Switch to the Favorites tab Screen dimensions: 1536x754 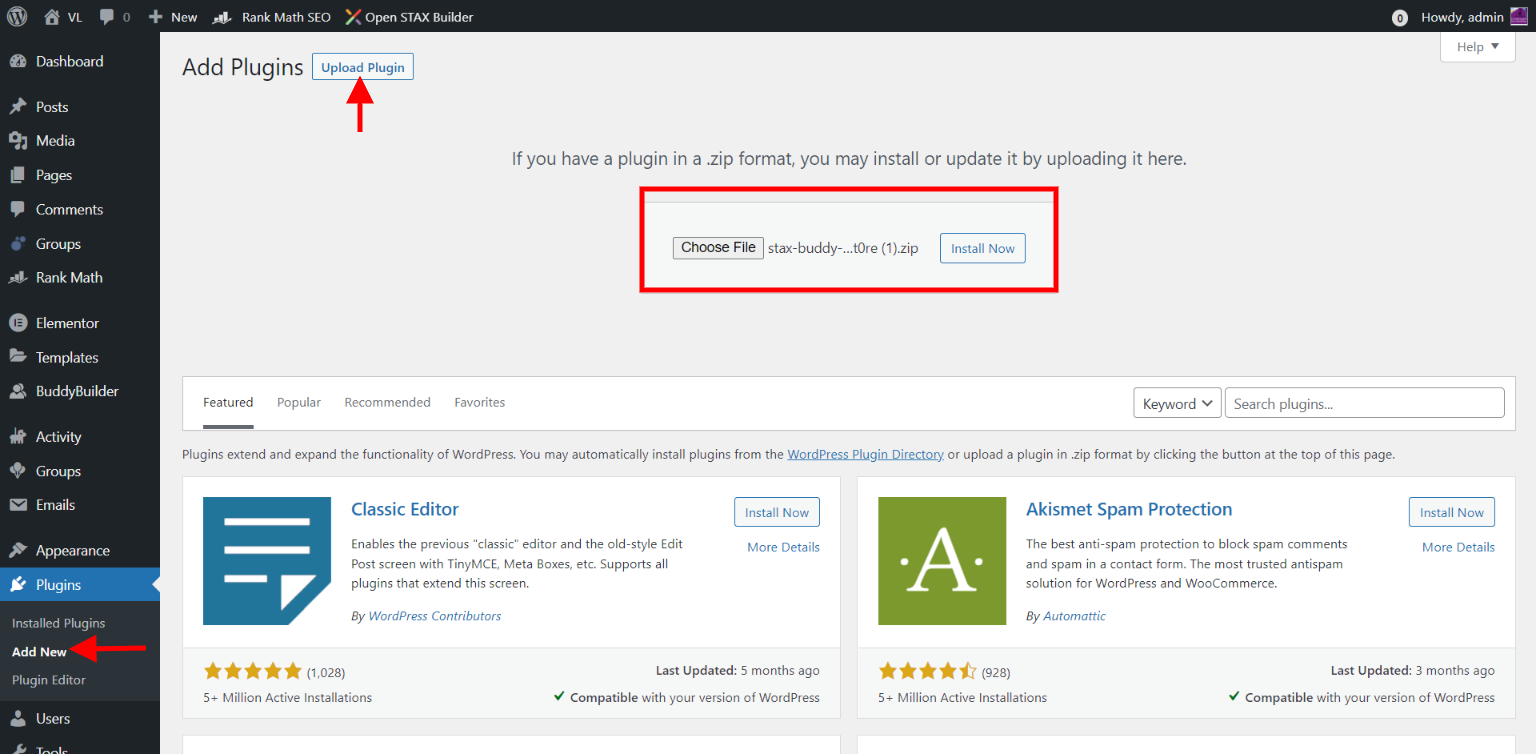point(480,402)
